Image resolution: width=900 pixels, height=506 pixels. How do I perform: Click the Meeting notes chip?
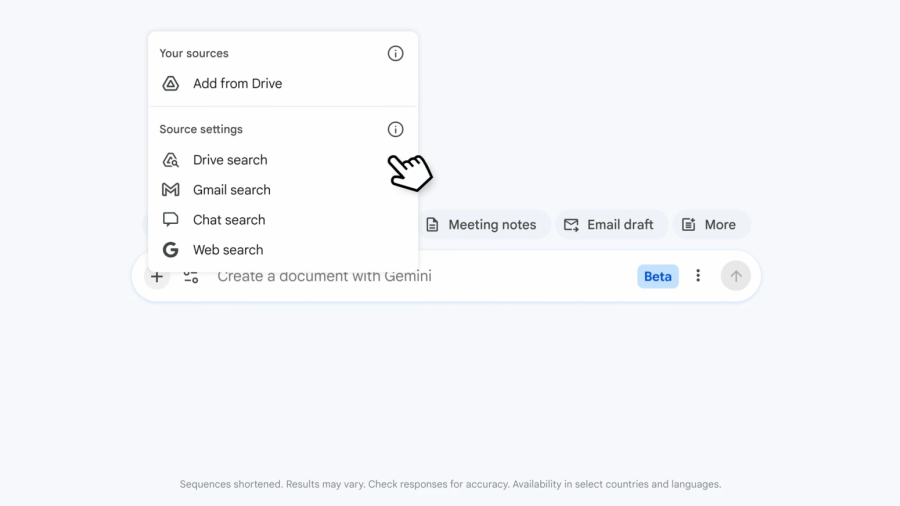click(481, 225)
